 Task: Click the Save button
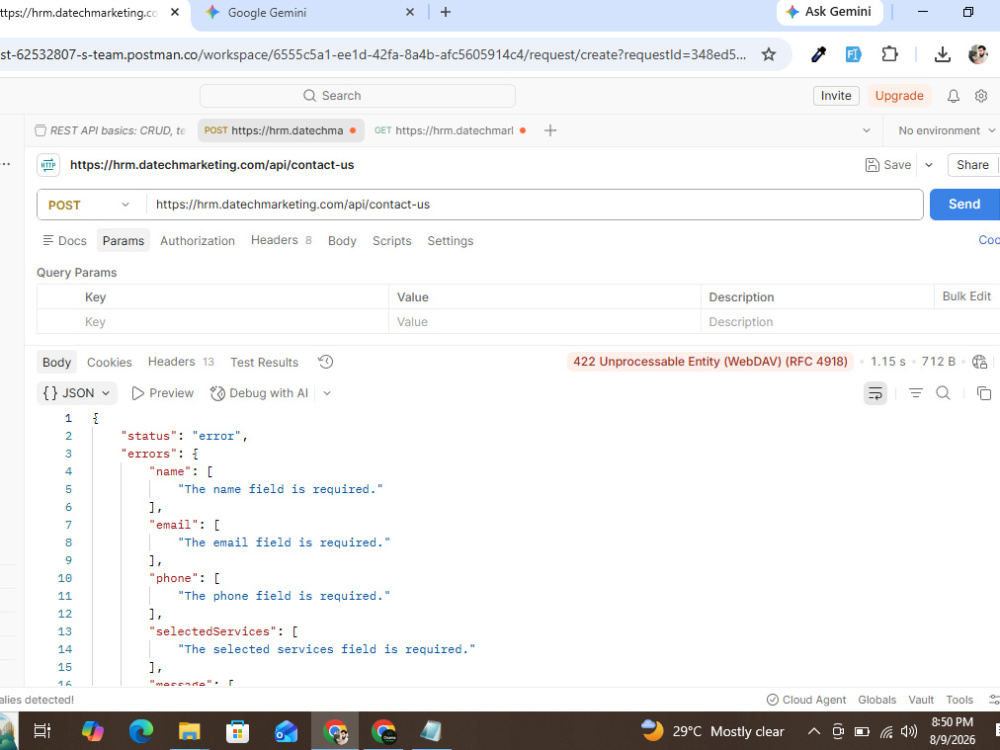click(888, 165)
